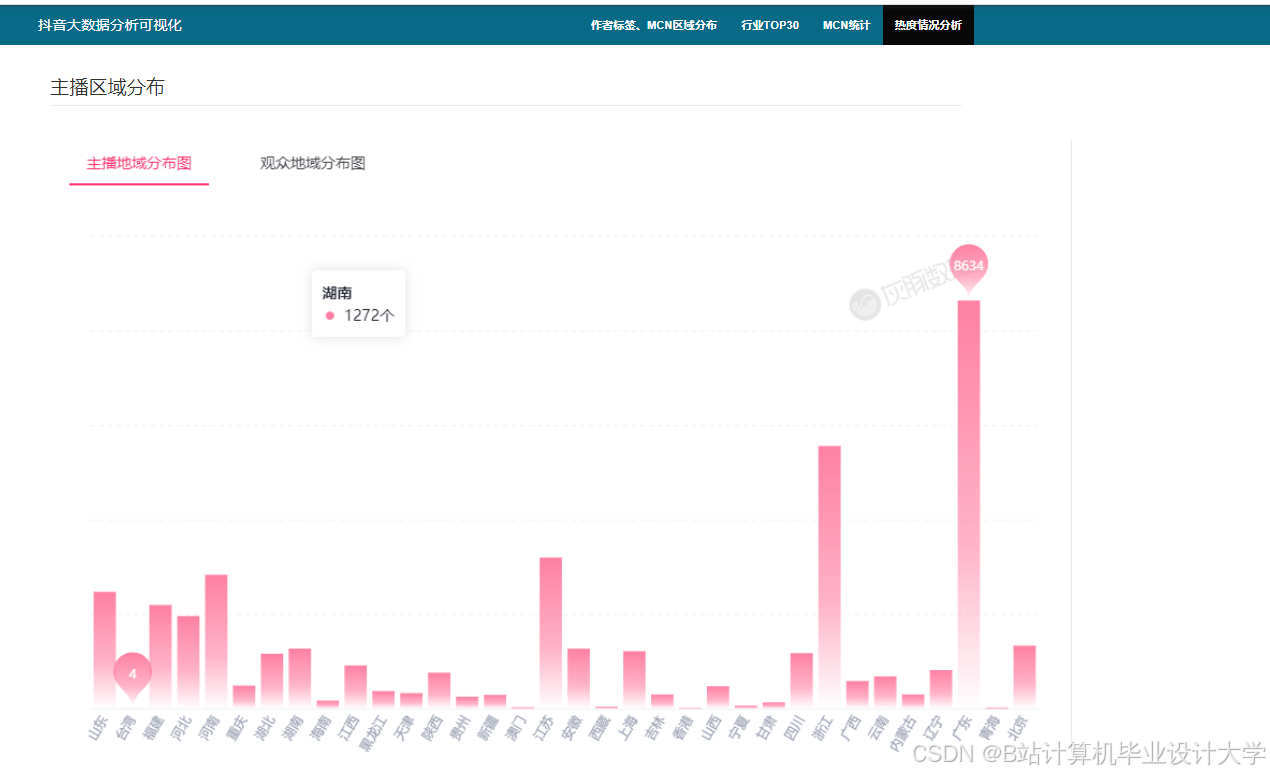Image resolution: width=1270 pixels, height=775 pixels.
Task: Click the 广东 bar in chart
Action: [x=969, y=504]
